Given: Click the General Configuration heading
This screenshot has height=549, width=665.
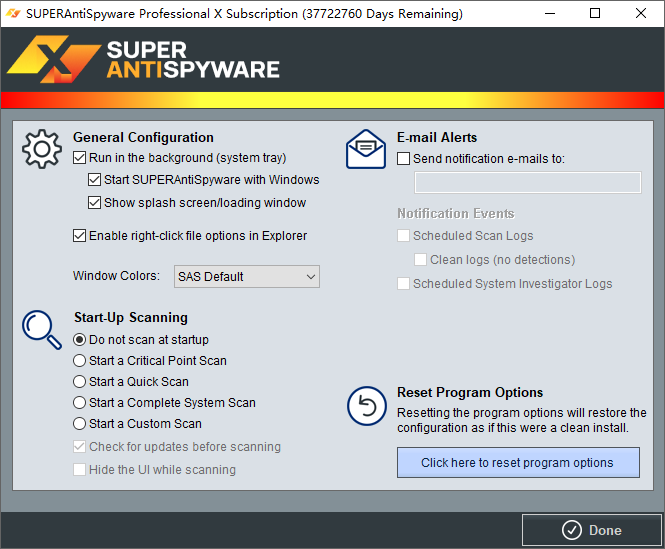Looking at the screenshot, I should 143,137.
